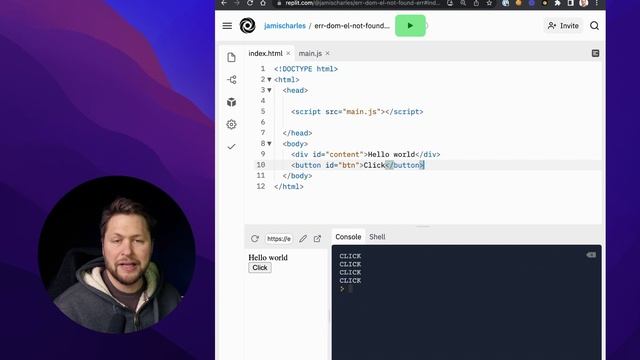
Task: Open the Replit hamburger menu
Action: (x=227, y=26)
